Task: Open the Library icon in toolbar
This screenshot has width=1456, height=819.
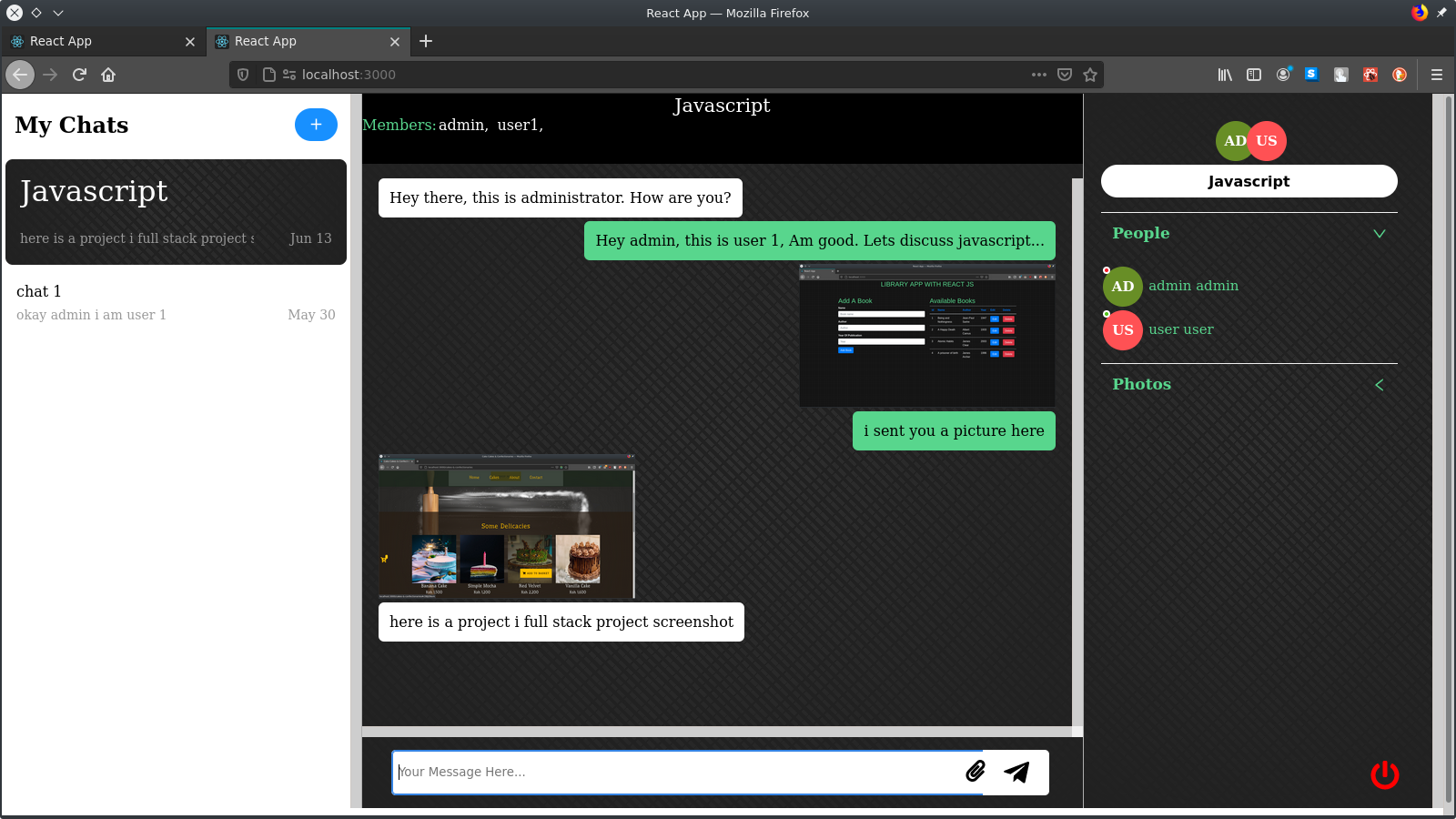Action: [1225, 75]
